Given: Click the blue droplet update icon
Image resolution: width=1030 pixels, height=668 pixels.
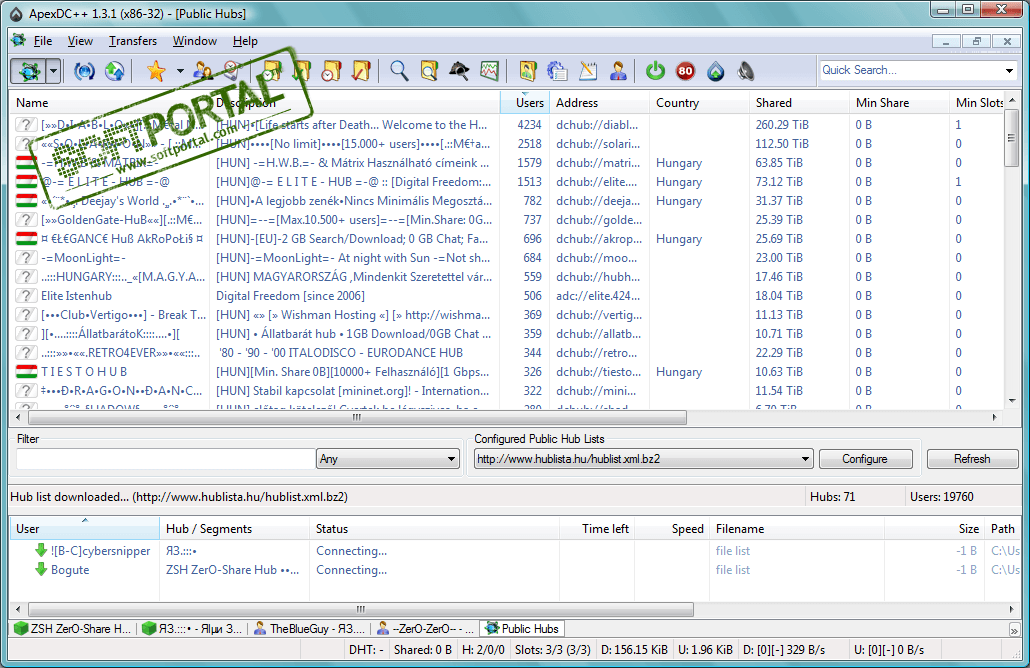Looking at the screenshot, I should point(716,71).
